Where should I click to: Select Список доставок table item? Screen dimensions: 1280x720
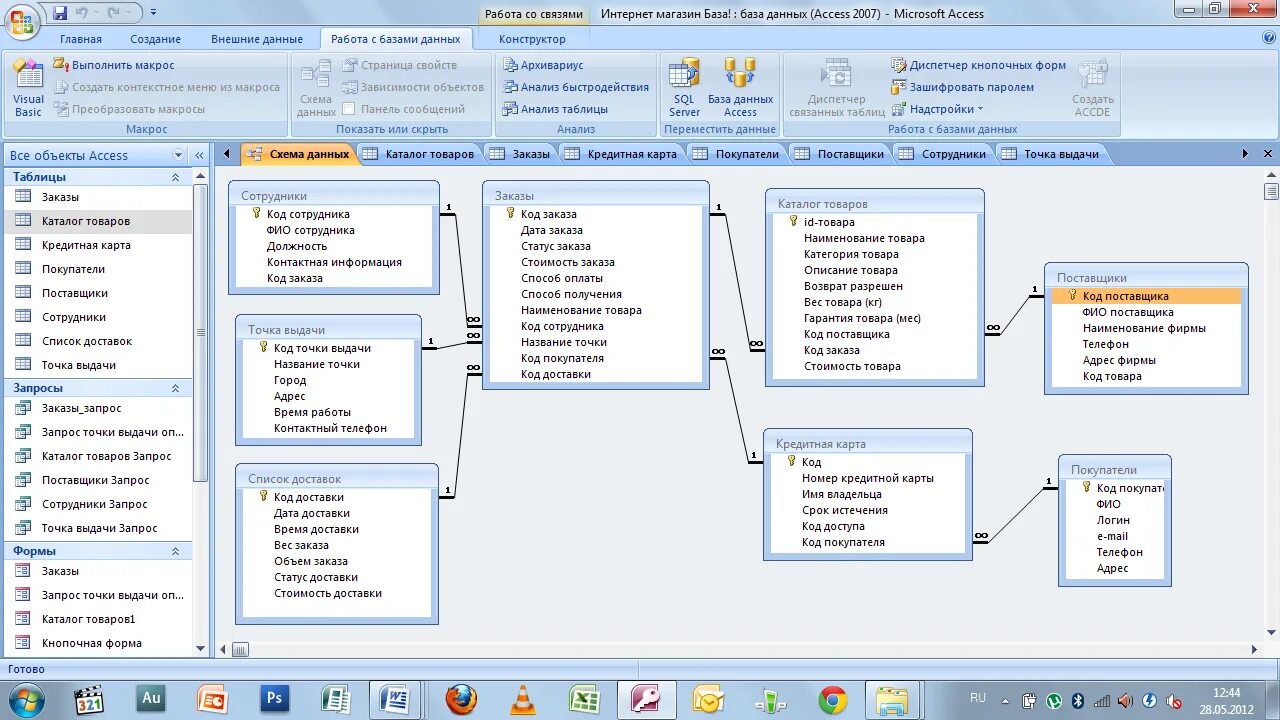[97, 341]
